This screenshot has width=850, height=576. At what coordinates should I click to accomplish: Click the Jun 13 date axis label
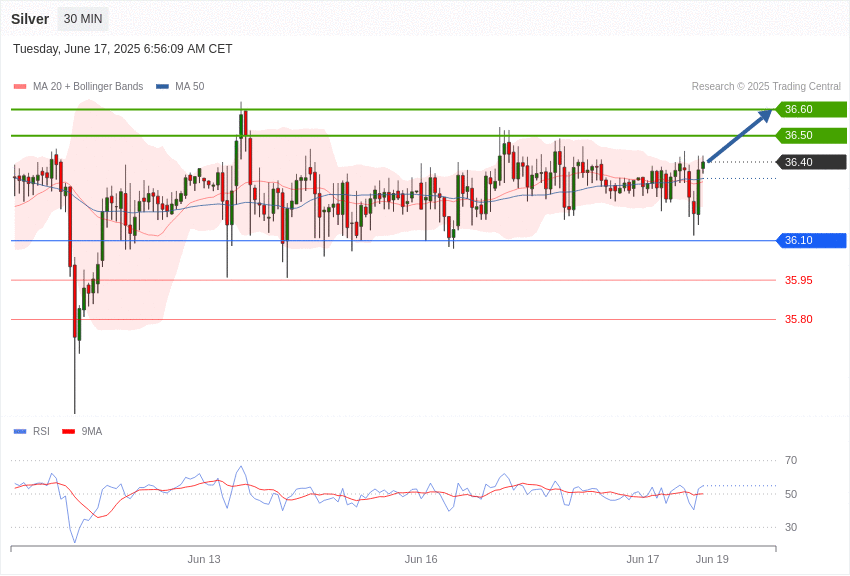click(204, 559)
